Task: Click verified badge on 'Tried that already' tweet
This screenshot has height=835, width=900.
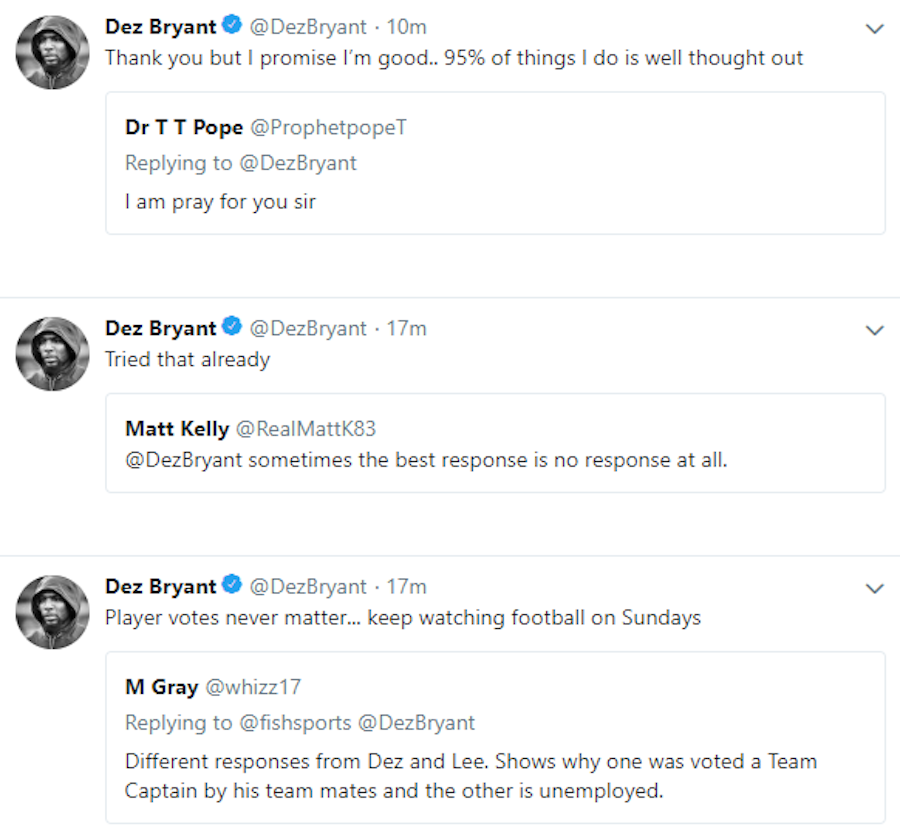Action: 232,328
